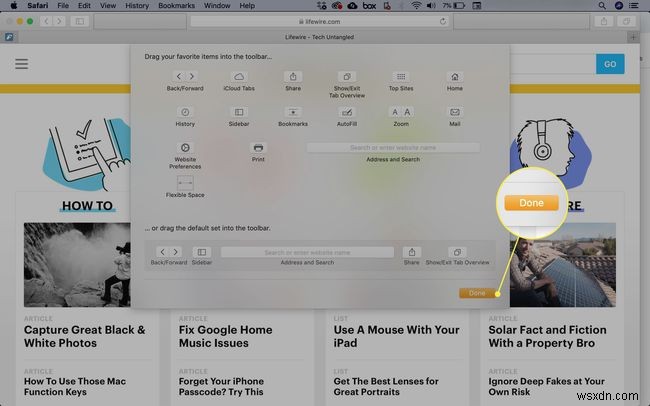This screenshot has height=406, width=650.
Task: Pick the Website Preferences item
Action: point(185,156)
